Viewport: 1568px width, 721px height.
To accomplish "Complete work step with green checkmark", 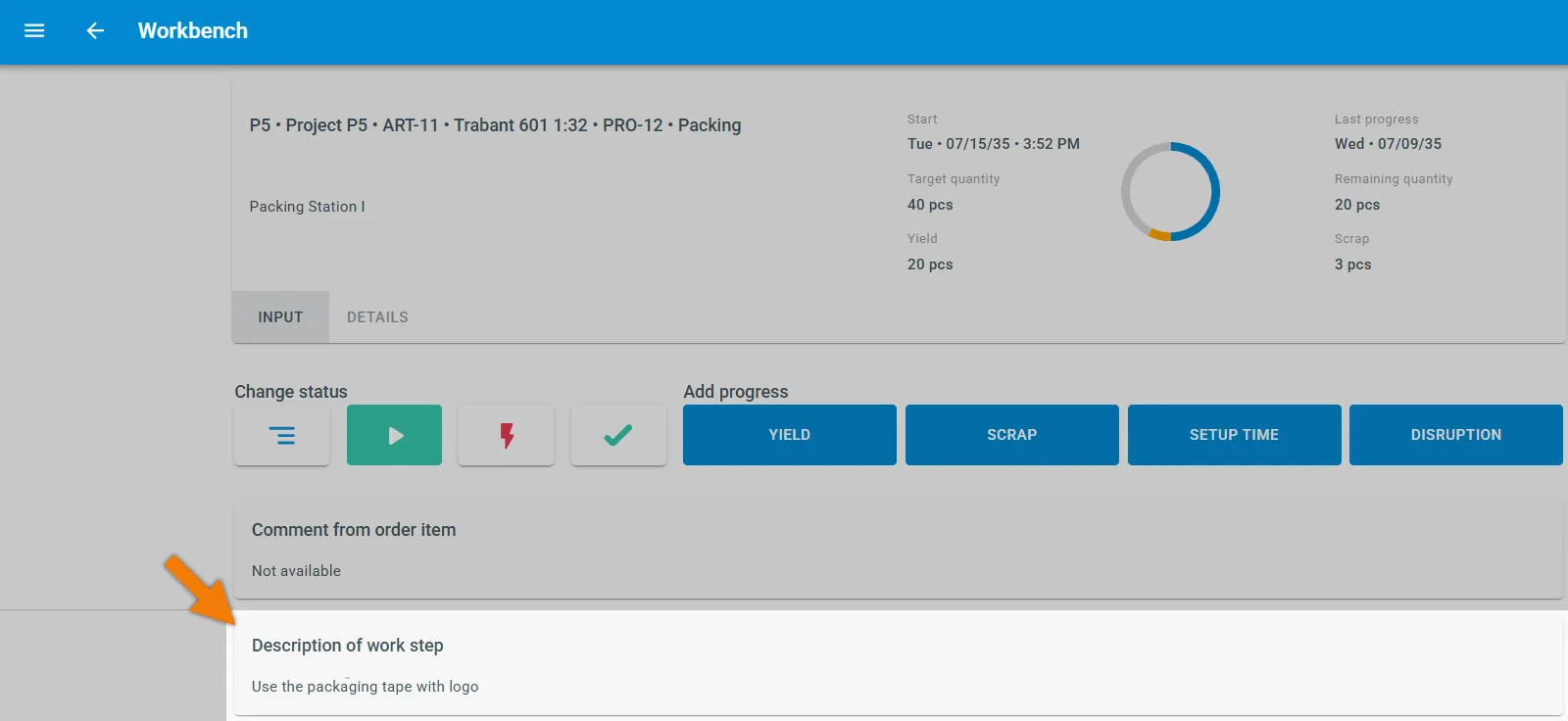I will pos(618,435).
